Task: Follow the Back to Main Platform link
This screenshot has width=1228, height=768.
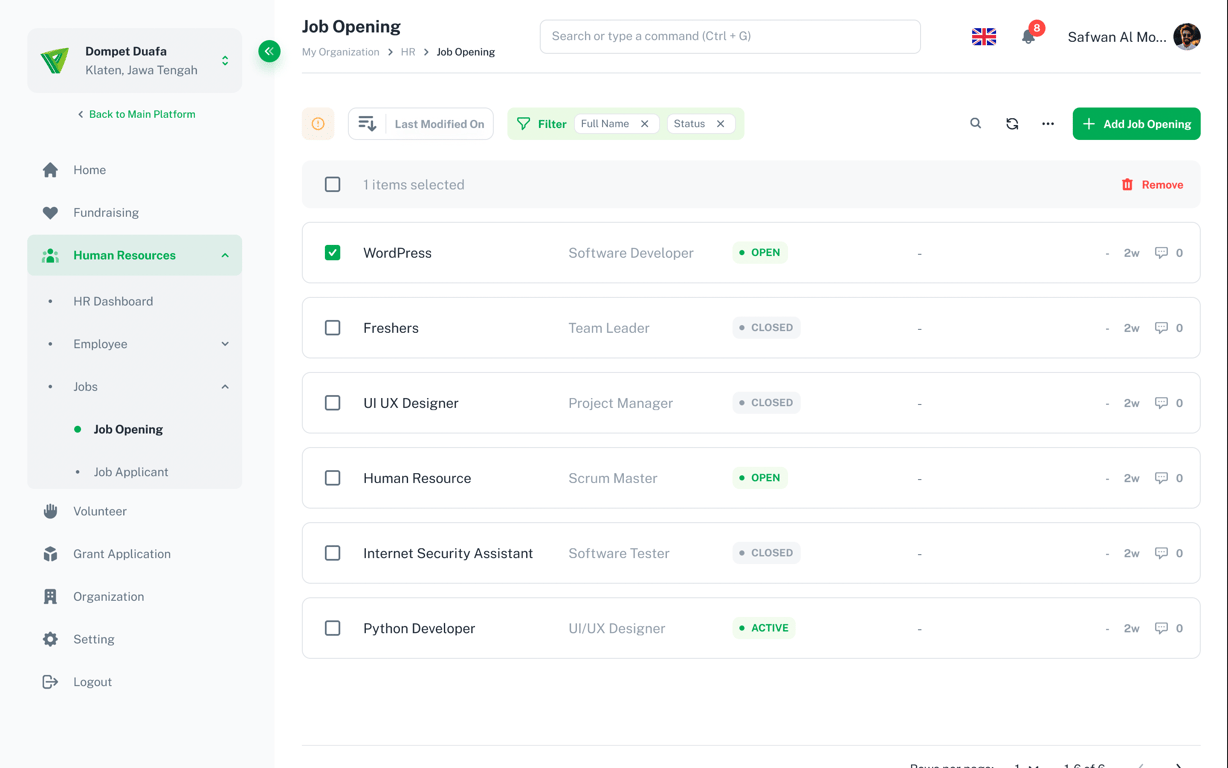Action: coord(136,114)
